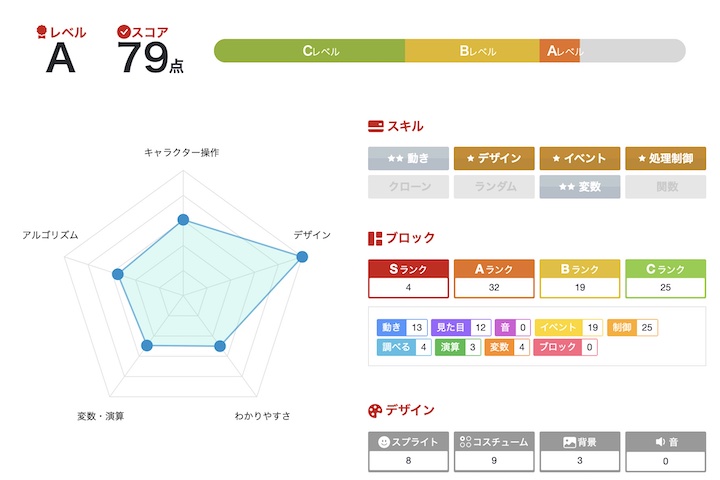Click the 処理制御 skill badge
Image resolution: width=720 pixels, height=480 pixels.
[666, 158]
